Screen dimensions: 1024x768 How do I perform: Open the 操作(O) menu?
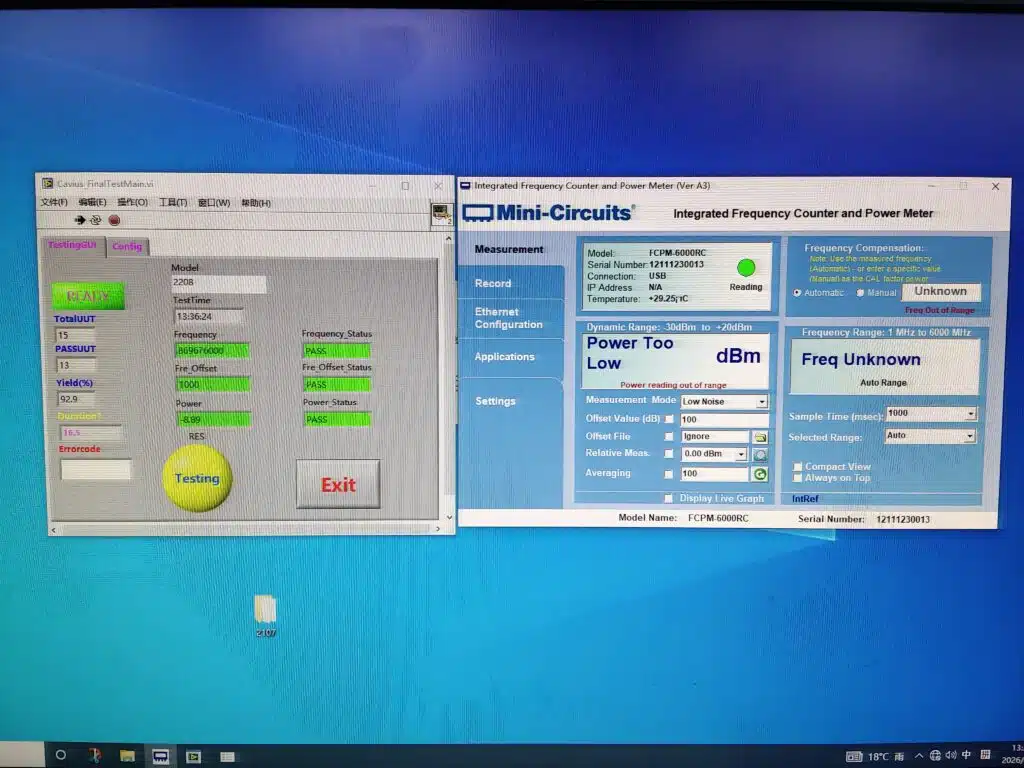tap(133, 202)
